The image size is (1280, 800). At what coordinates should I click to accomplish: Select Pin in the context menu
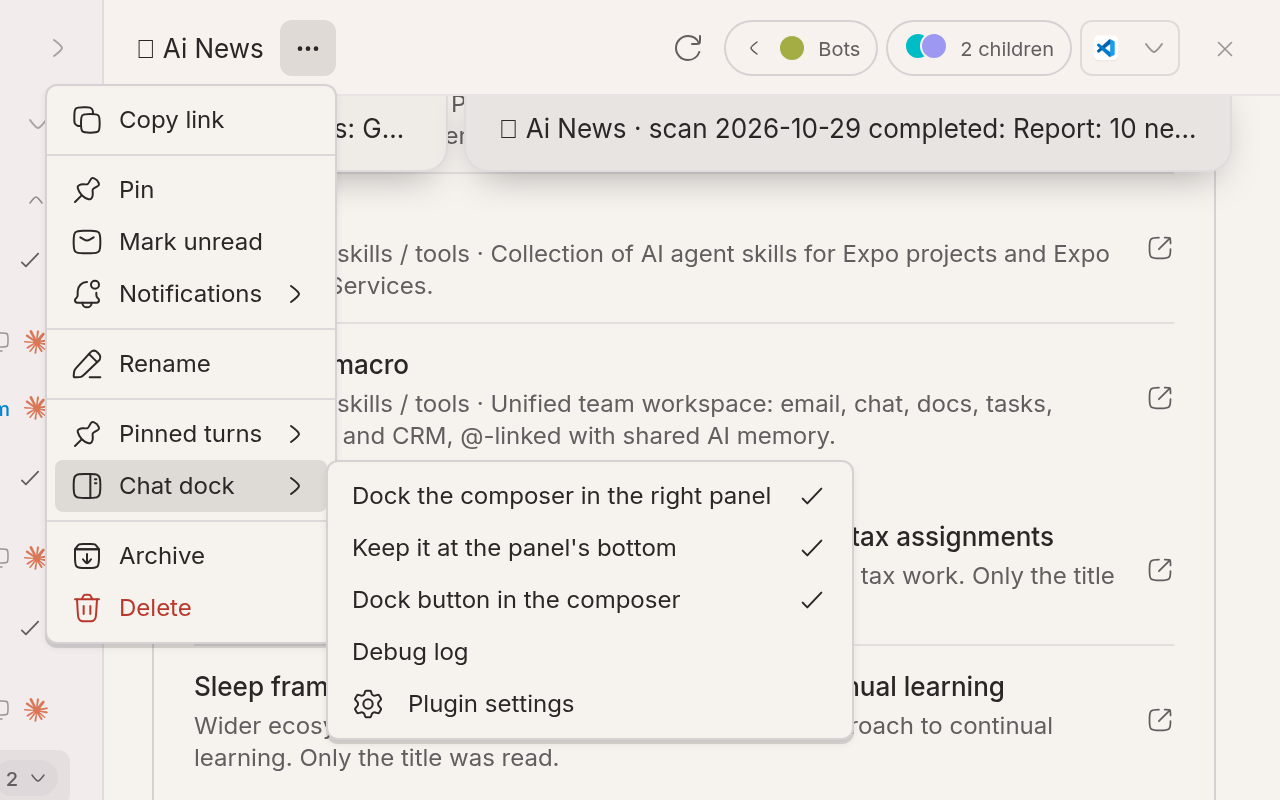[191, 190]
